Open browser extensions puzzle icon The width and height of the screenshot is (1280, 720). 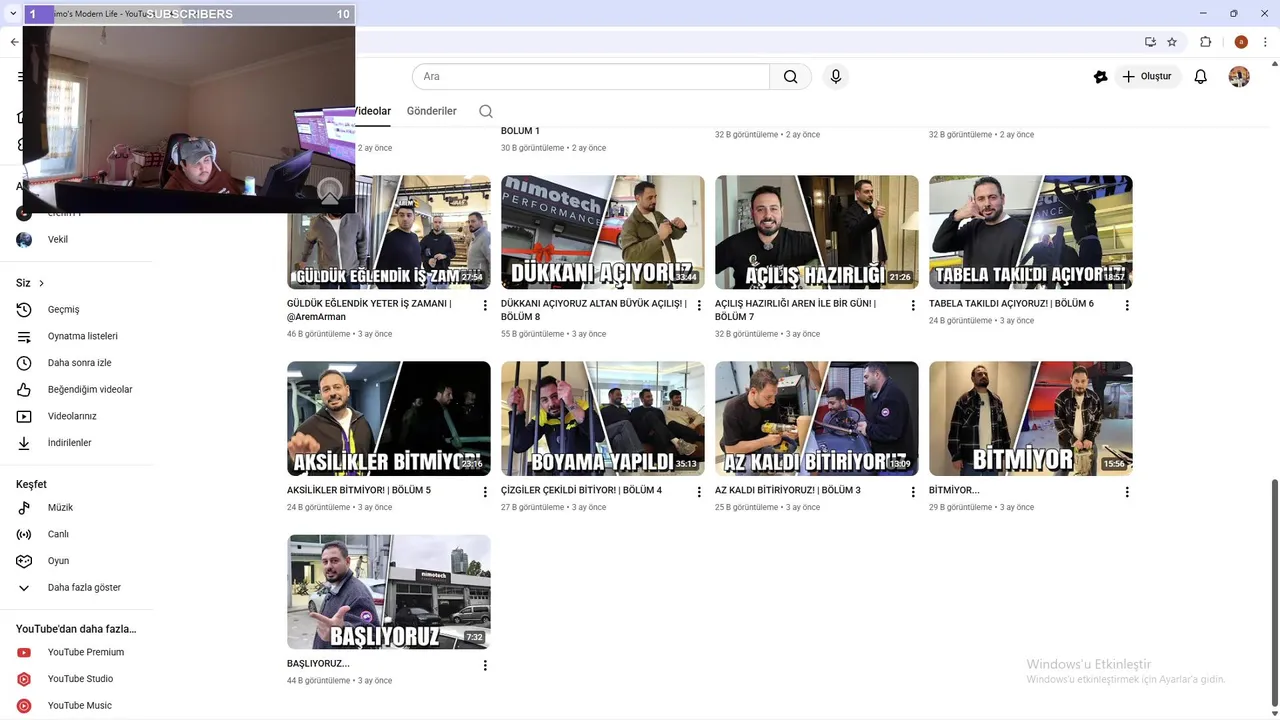(1205, 42)
